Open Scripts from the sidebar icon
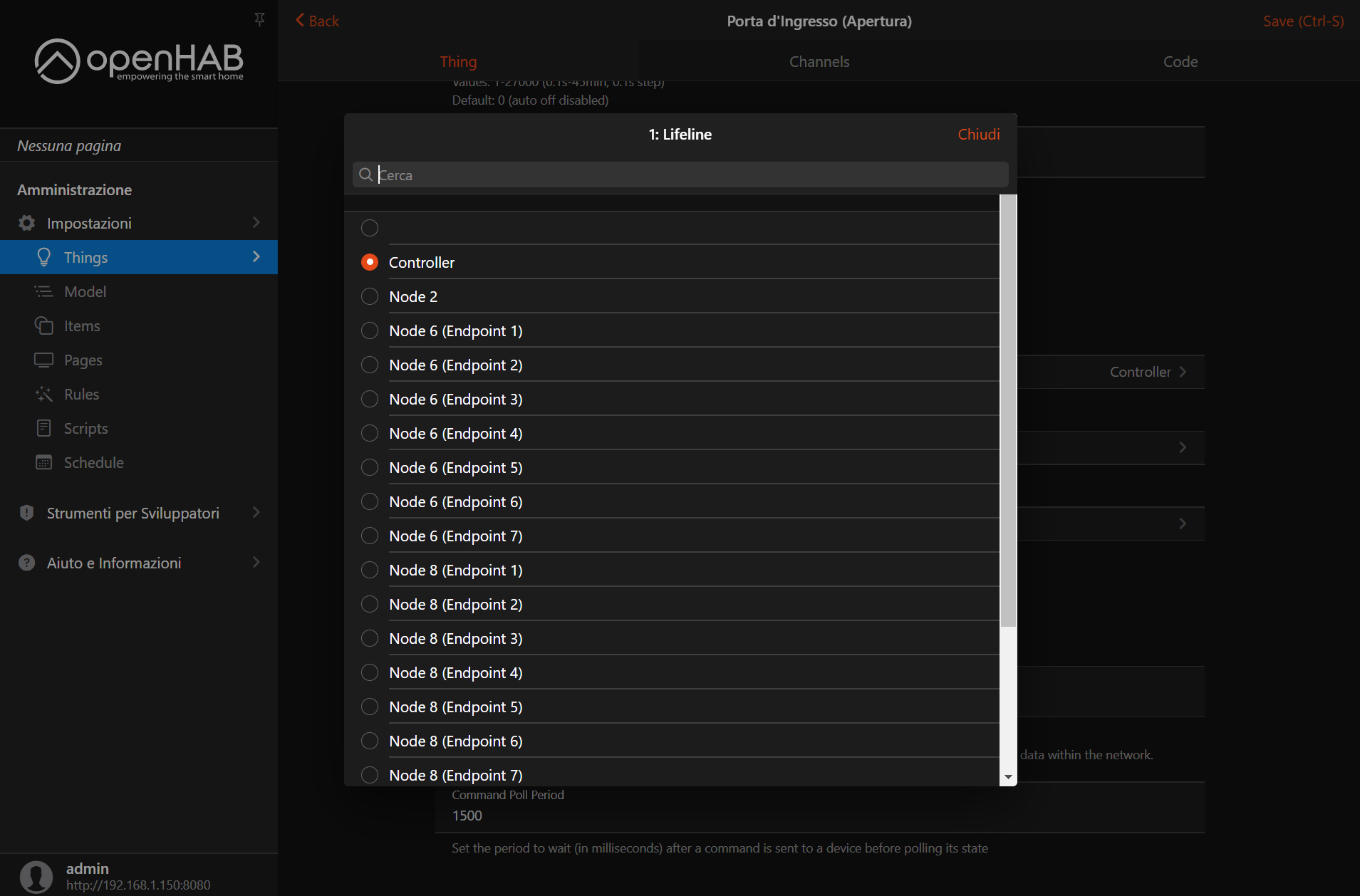 tap(43, 428)
